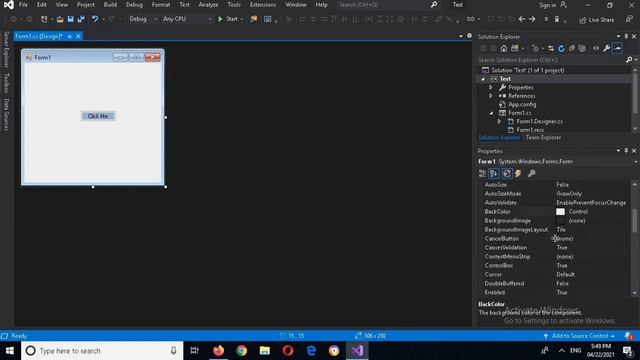Open the Analyze menu

(208, 5)
